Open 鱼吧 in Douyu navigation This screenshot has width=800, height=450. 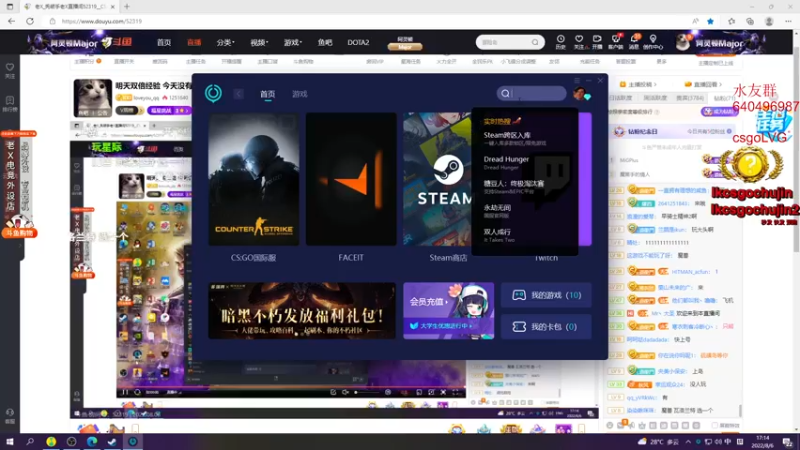click(325, 42)
